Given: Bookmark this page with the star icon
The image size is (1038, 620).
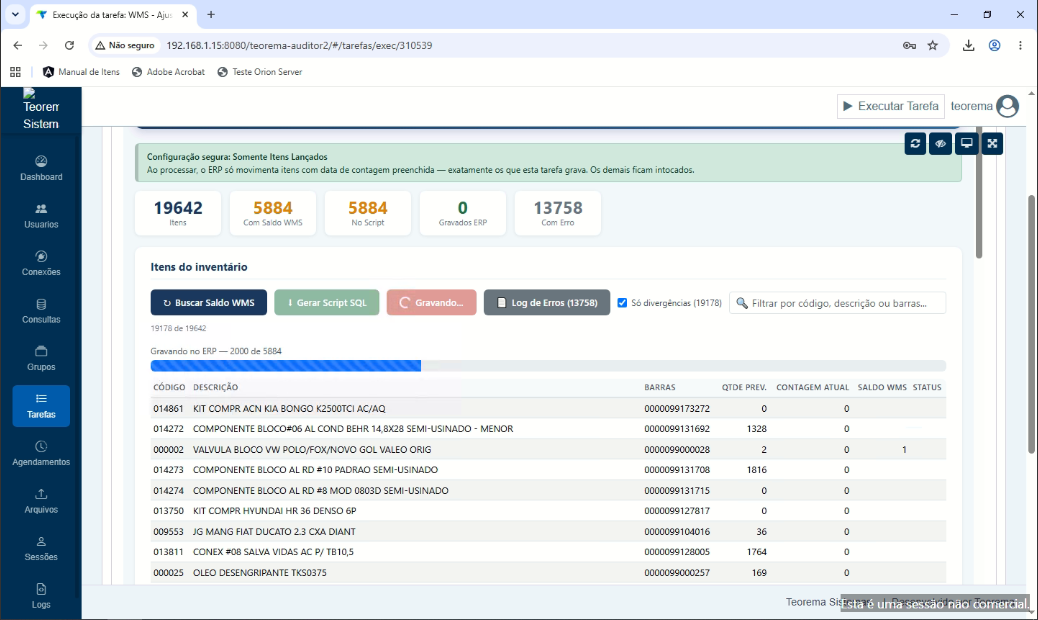Looking at the screenshot, I should coord(933,46).
